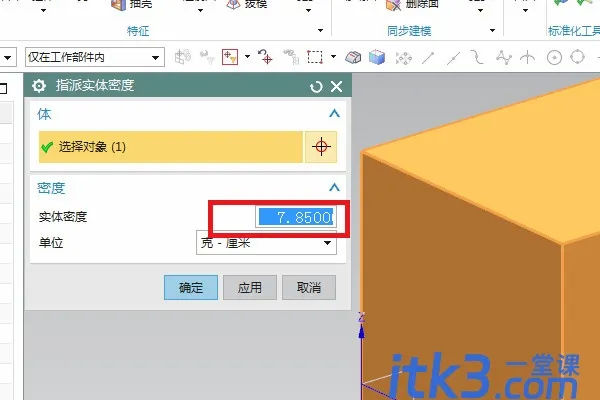Open the 单位 dropdown showing 克 - 厘米
This screenshot has width=600, height=400.
click(266, 243)
